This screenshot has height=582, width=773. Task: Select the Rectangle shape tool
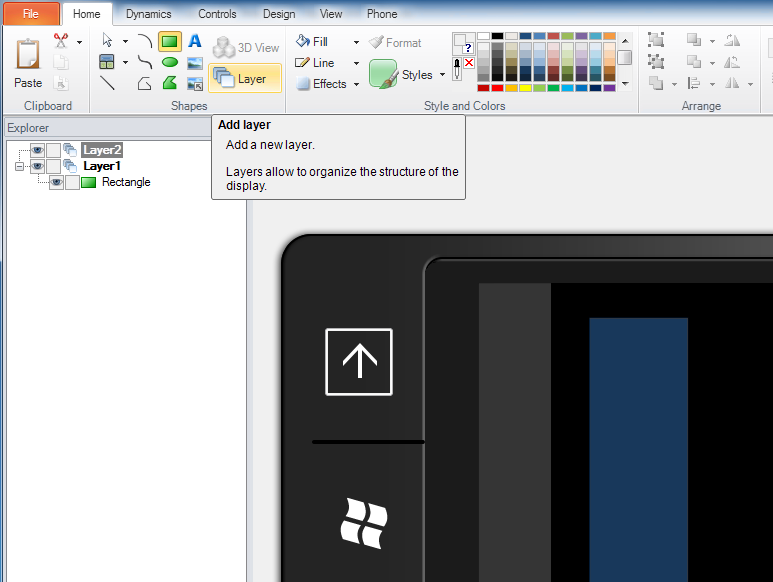point(170,41)
